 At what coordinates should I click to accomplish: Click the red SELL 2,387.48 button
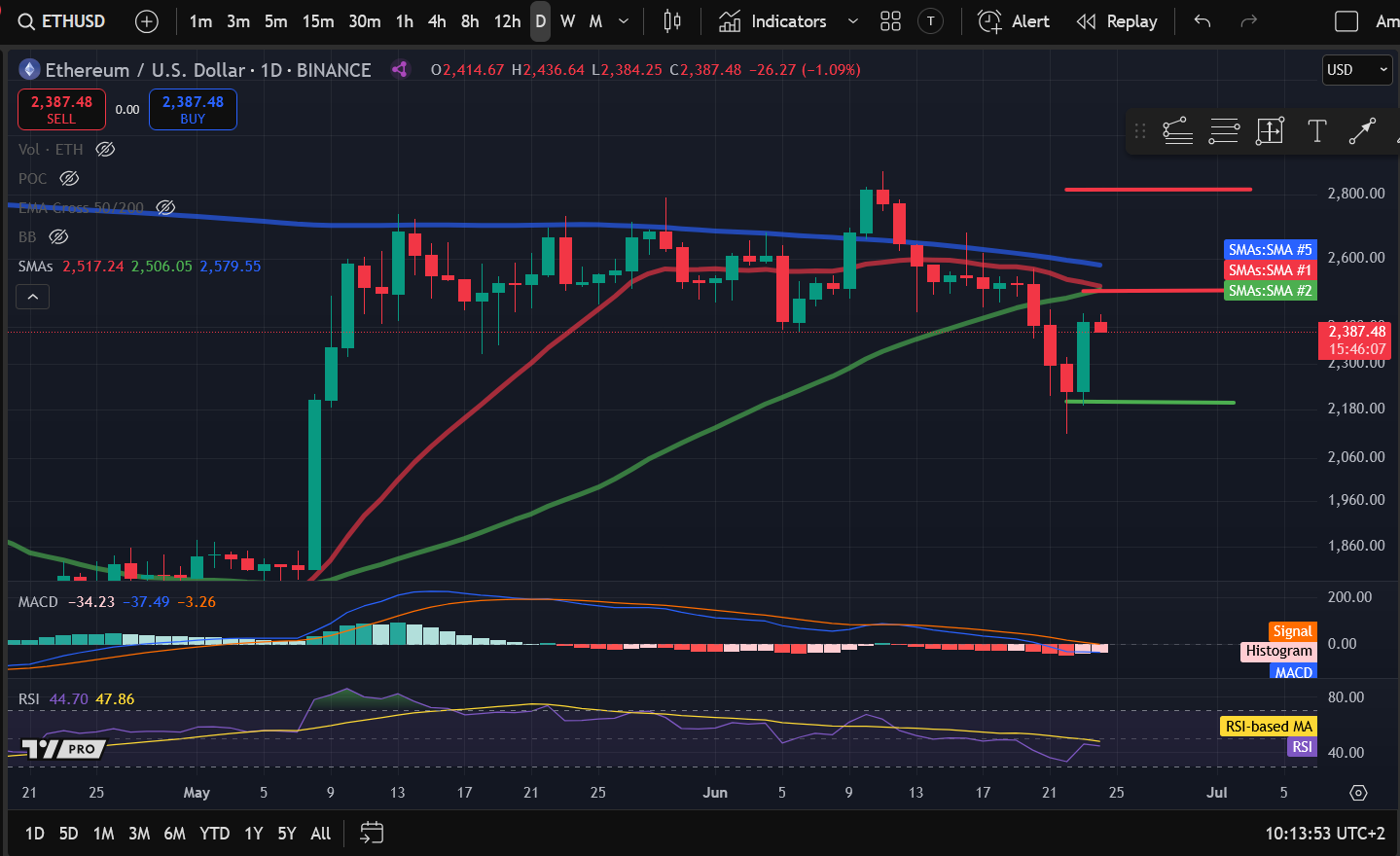61,109
